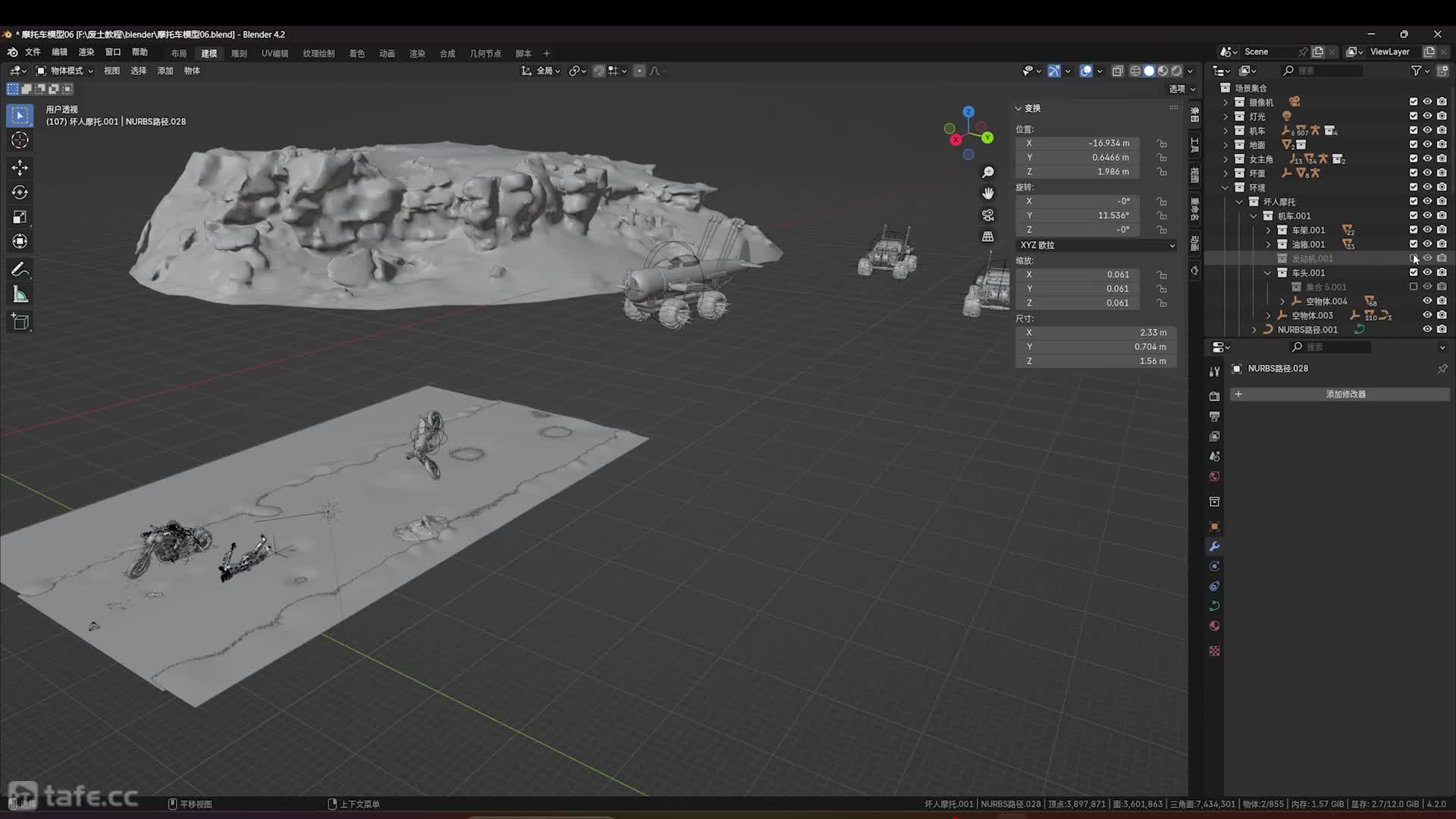The height and width of the screenshot is (819, 1456).
Task: Open the XYZ 欧拉 rotation mode dropdown
Action: (x=1097, y=245)
